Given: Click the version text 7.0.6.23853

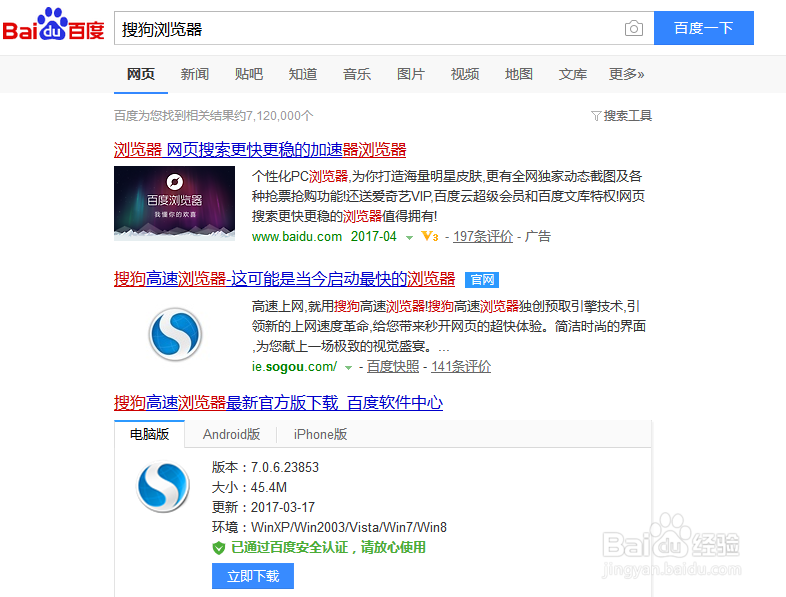Looking at the screenshot, I should click(285, 467).
